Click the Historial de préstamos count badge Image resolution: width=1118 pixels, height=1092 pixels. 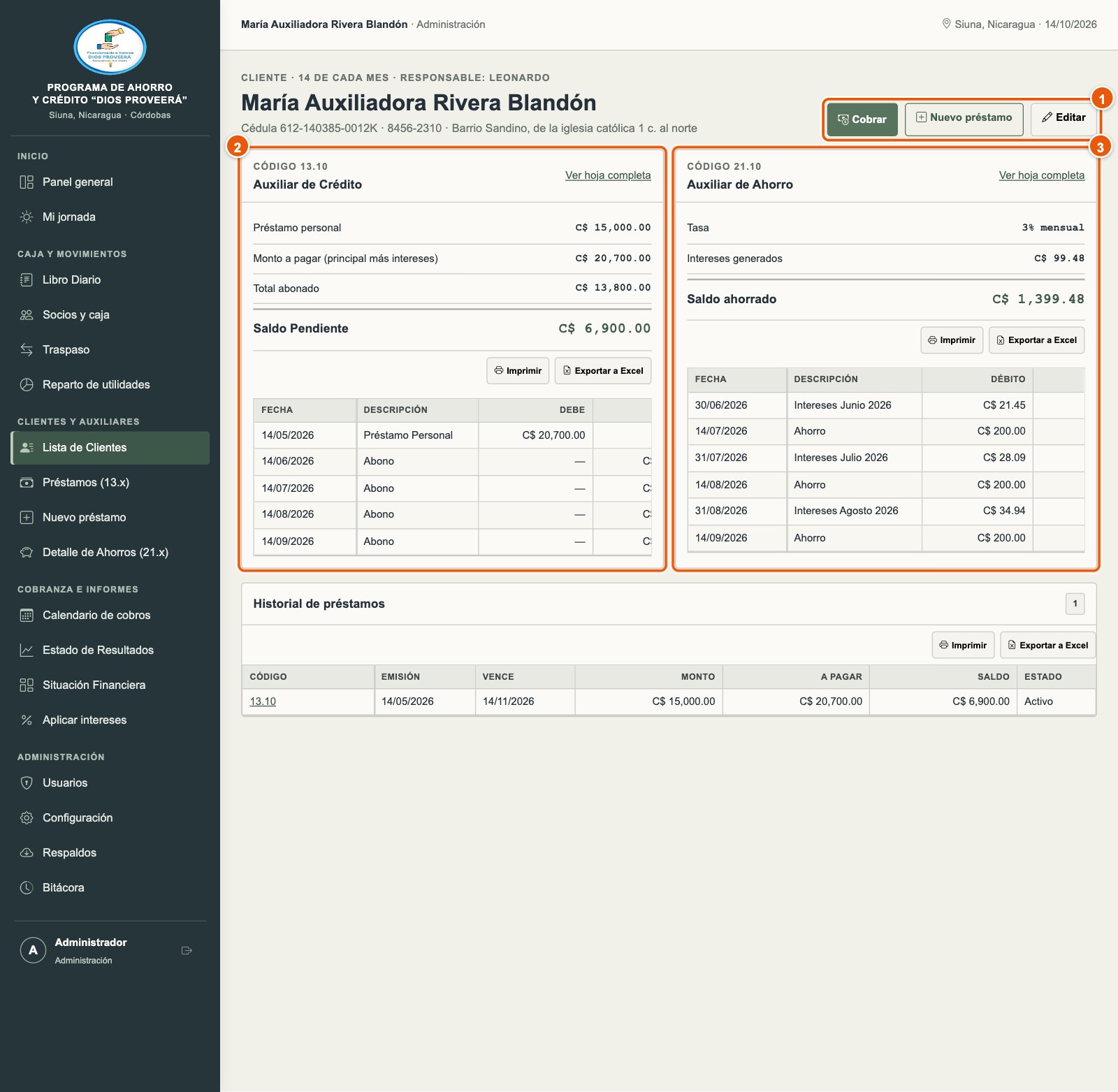tap(1075, 604)
